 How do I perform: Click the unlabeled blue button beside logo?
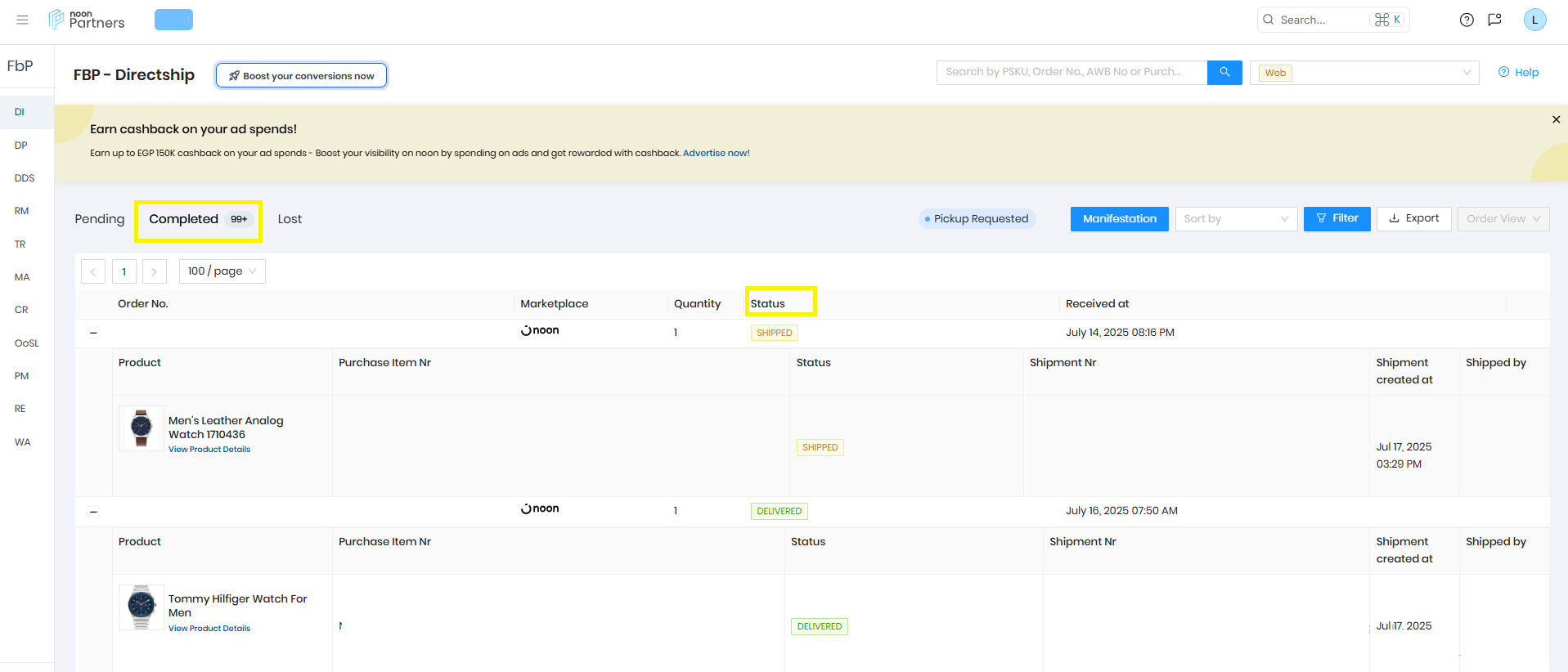pos(173,20)
